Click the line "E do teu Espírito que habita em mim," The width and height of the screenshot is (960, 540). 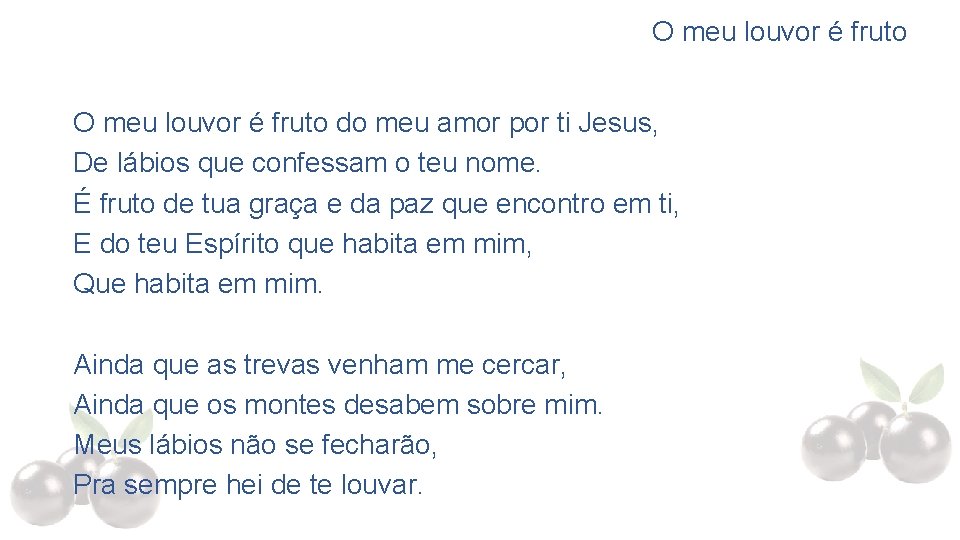pyautogui.click(x=302, y=244)
